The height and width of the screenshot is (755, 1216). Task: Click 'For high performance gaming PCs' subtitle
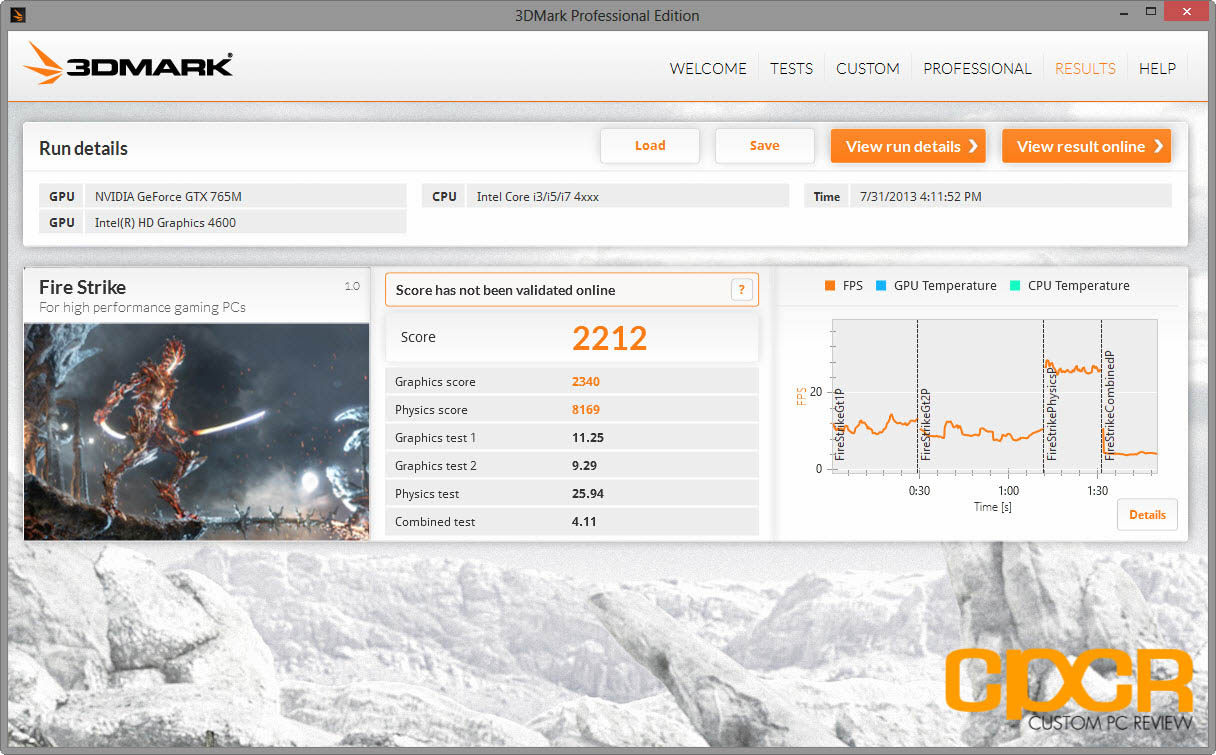[142, 308]
